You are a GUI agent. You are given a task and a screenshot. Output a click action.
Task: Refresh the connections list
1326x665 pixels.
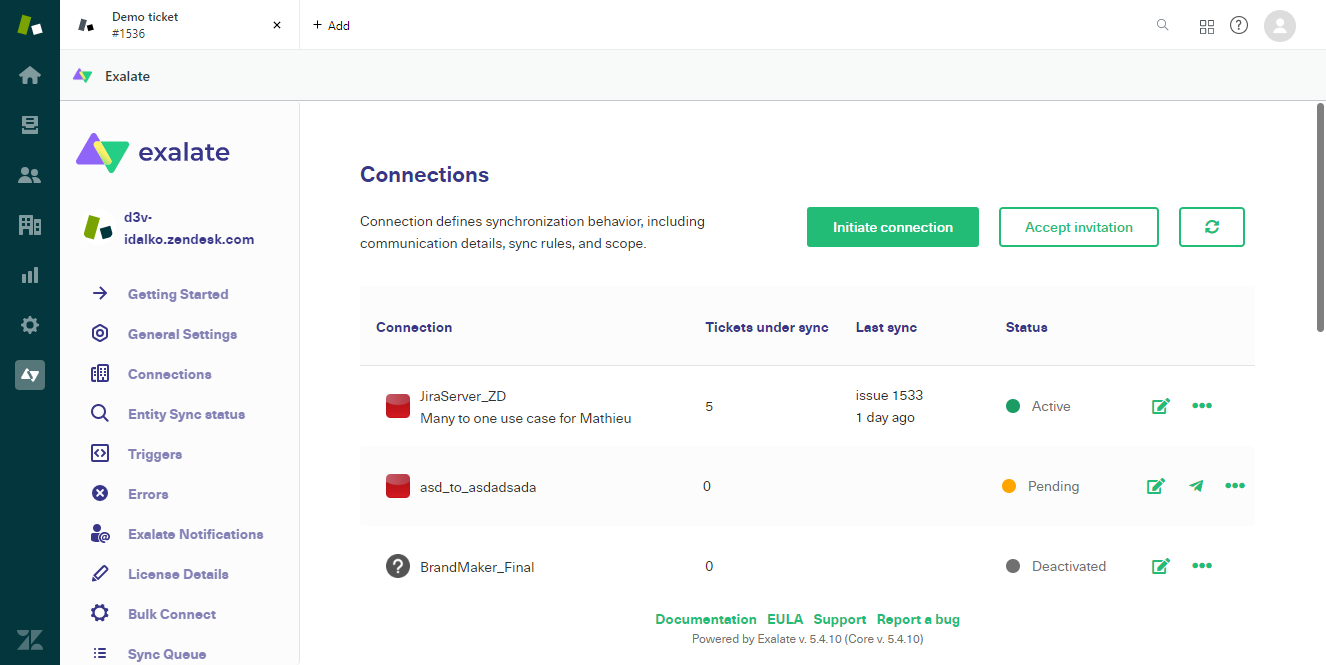pos(1212,227)
